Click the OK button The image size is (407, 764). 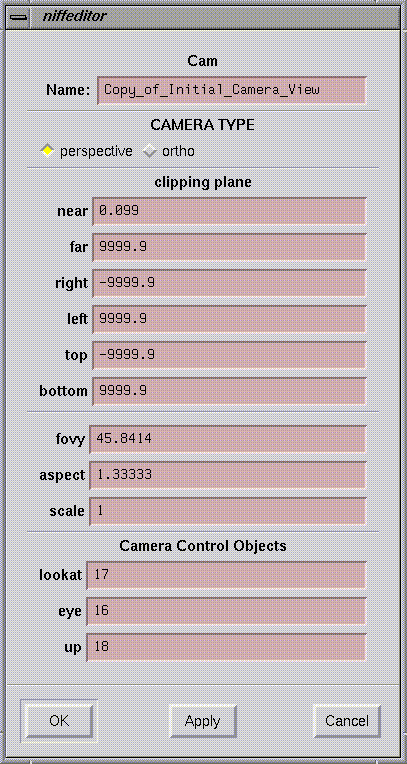[x=59, y=721]
